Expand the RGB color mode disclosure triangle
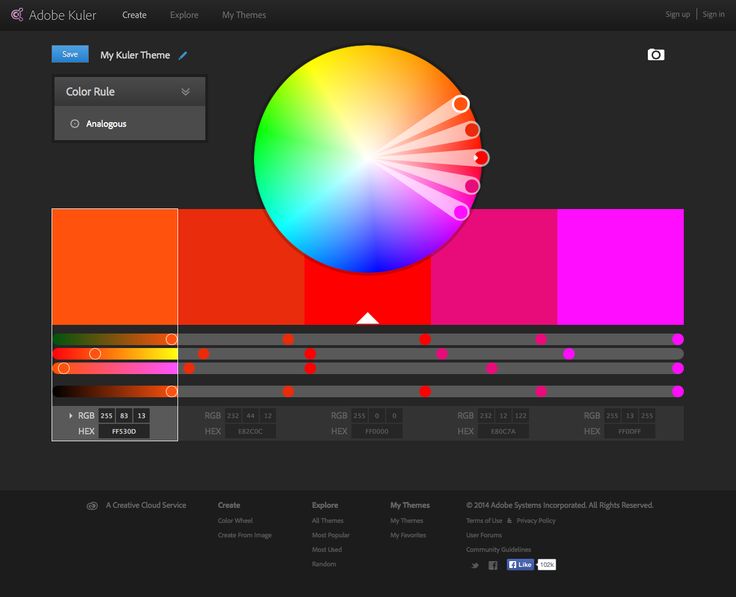This screenshot has height=597, width=736. [x=70, y=415]
